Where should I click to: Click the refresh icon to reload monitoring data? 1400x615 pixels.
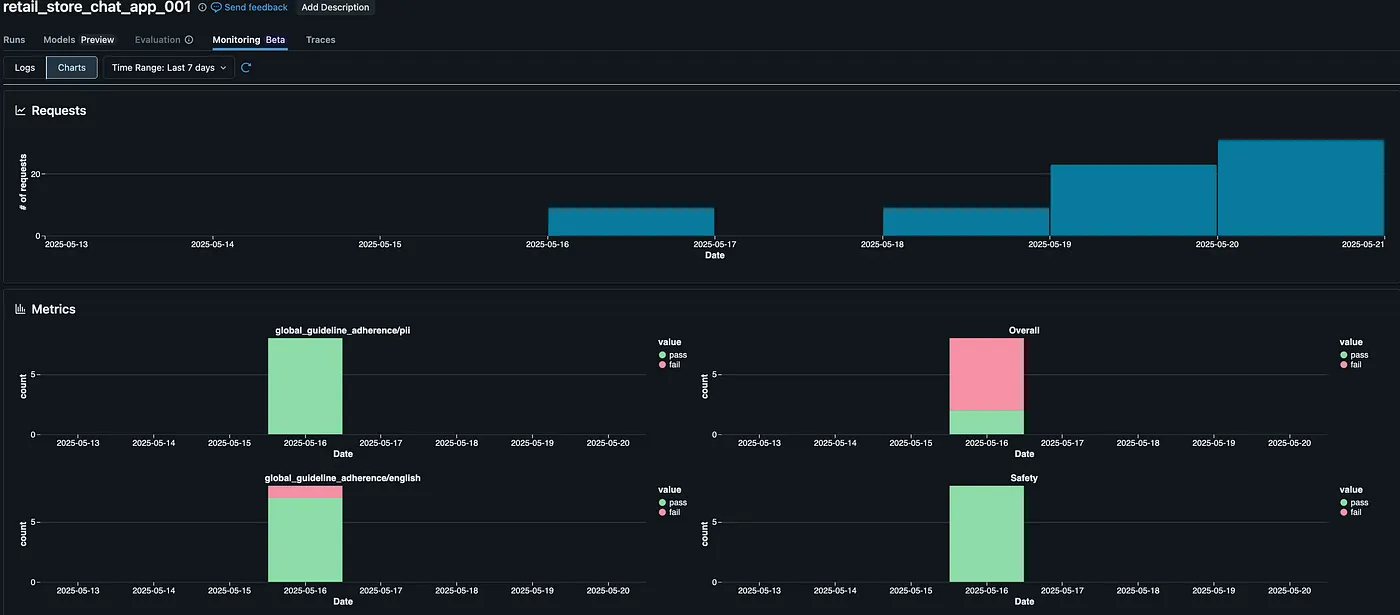pos(245,67)
